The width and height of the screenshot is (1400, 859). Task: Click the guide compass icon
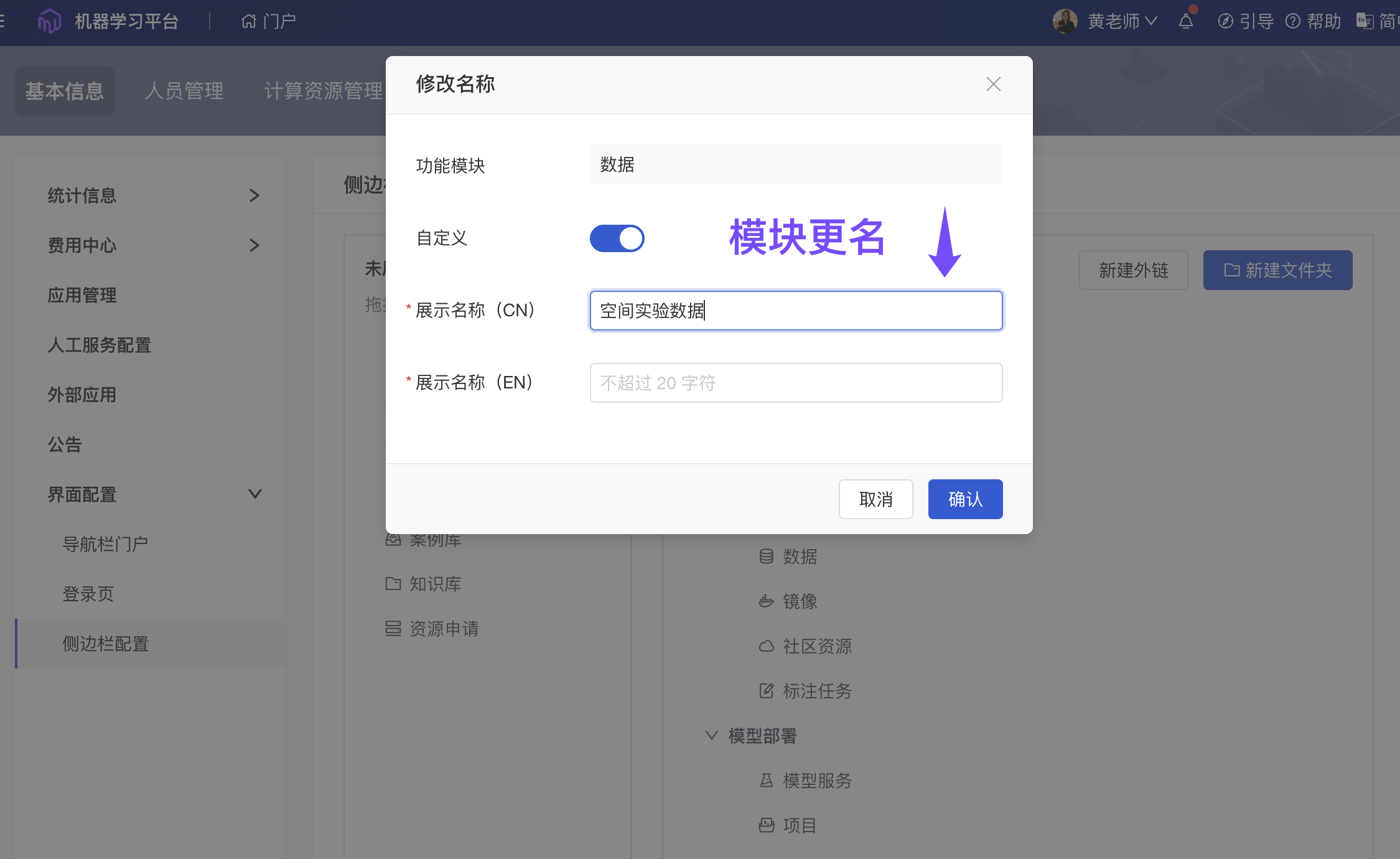(x=1225, y=22)
